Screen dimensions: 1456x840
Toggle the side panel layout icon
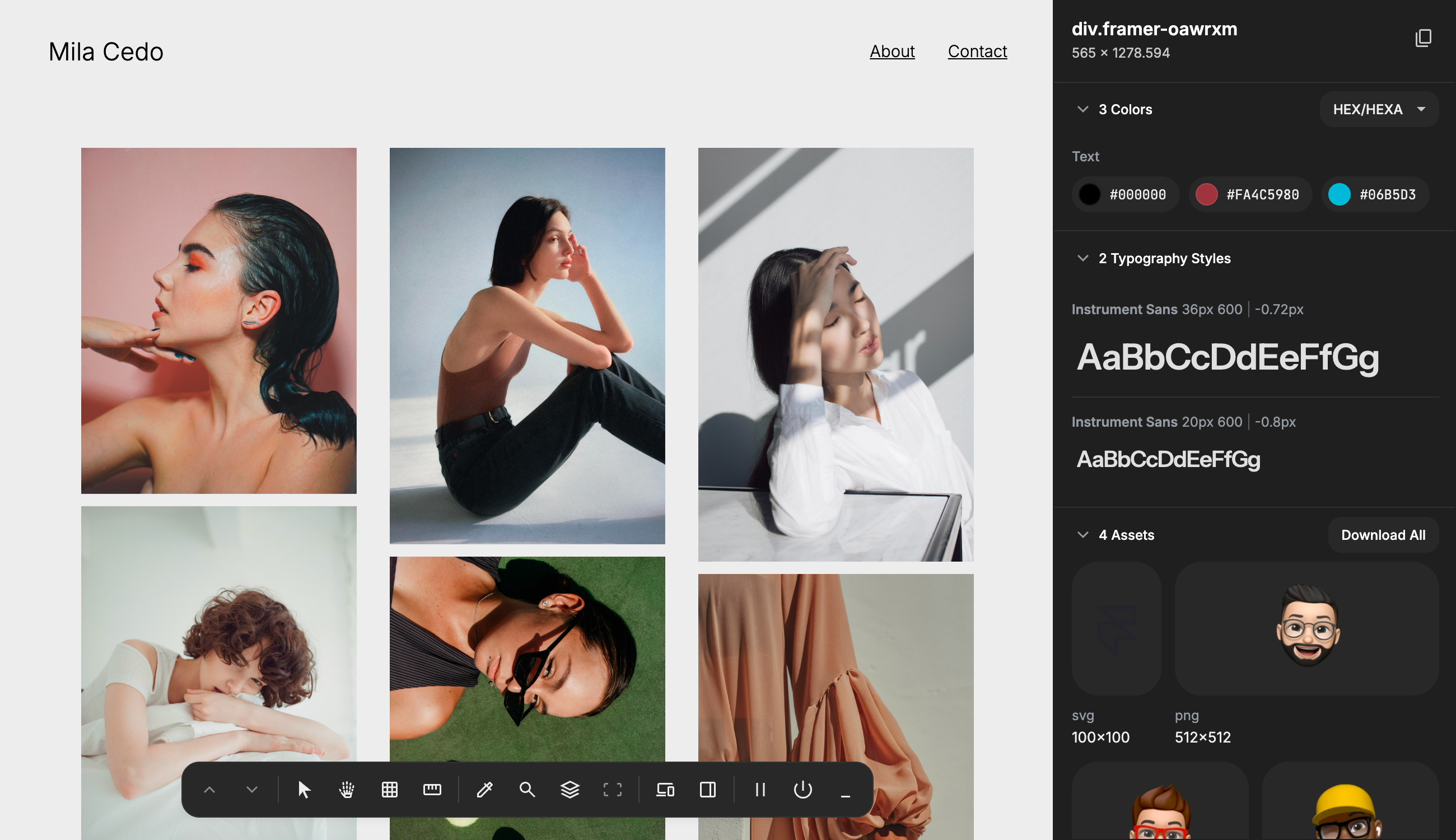(x=708, y=789)
